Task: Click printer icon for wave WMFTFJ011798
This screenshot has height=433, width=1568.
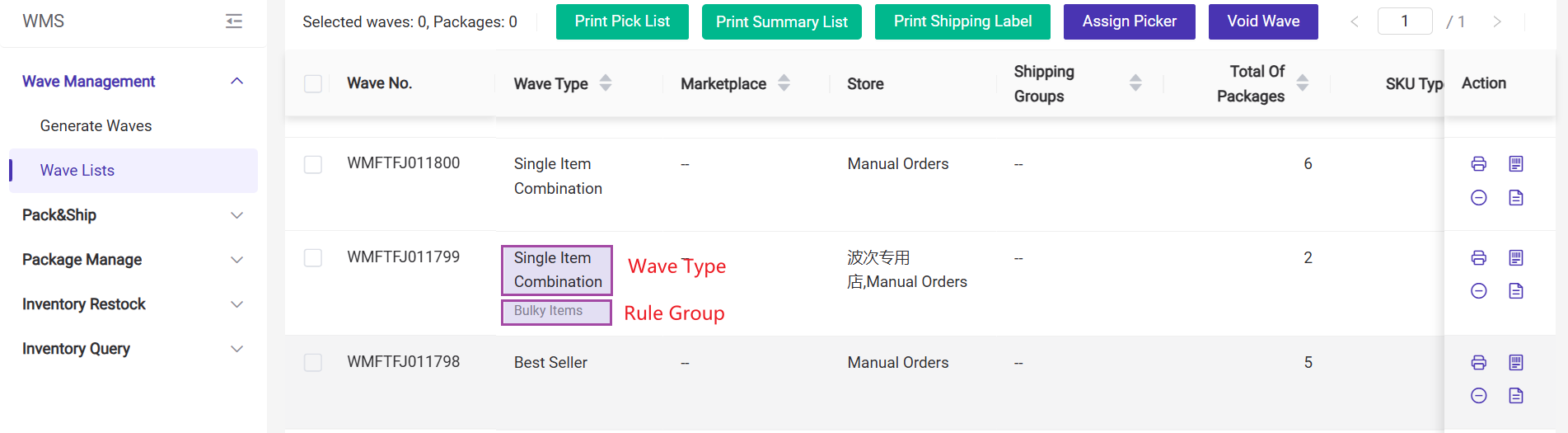Action: tap(1479, 362)
